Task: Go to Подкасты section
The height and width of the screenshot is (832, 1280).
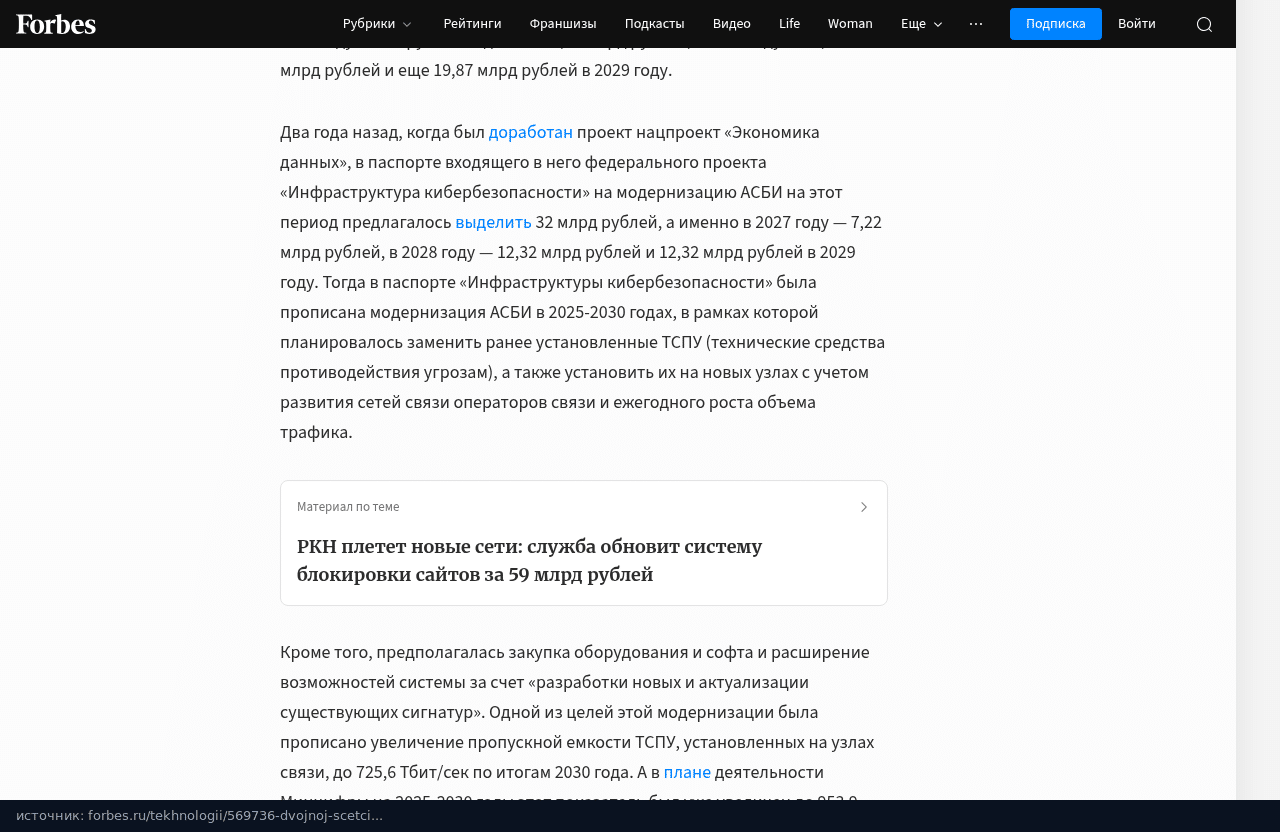Action: (655, 24)
